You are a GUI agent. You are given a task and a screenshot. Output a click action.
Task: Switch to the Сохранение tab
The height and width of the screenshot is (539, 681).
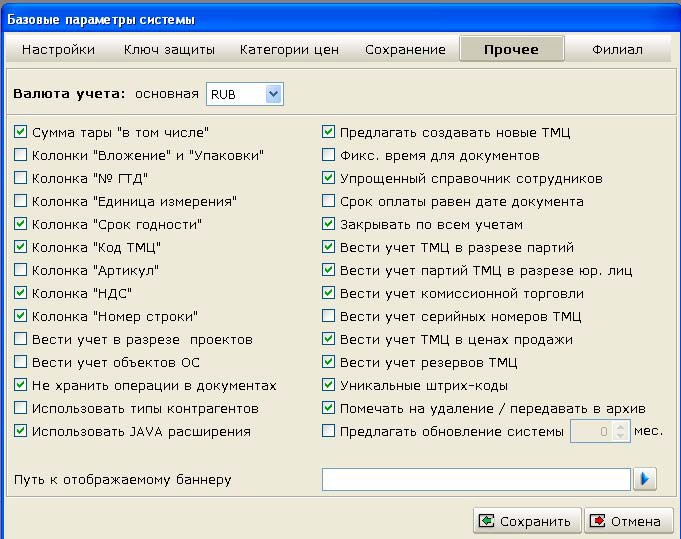[405, 50]
